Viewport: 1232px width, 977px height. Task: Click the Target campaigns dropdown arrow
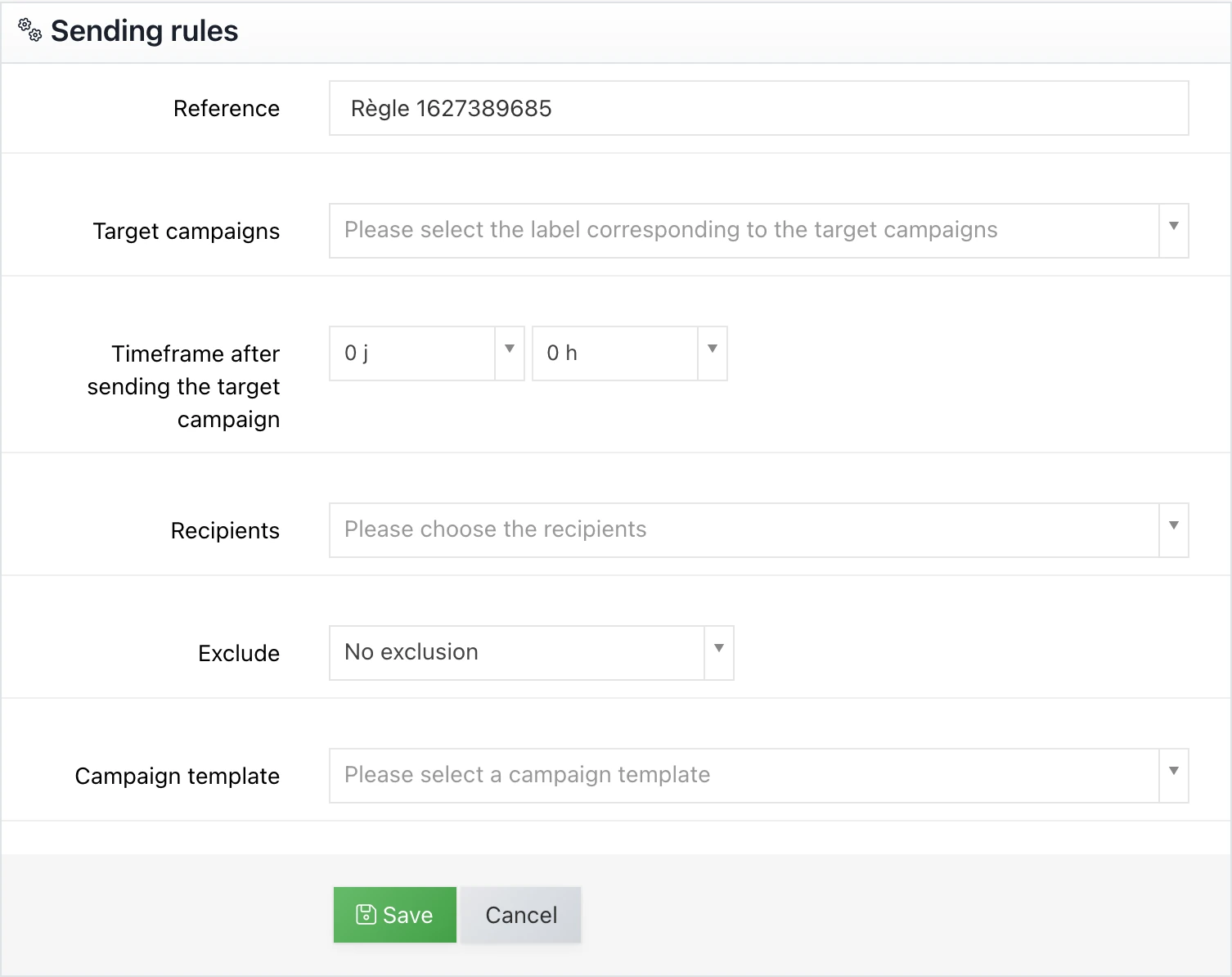coord(1173,230)
